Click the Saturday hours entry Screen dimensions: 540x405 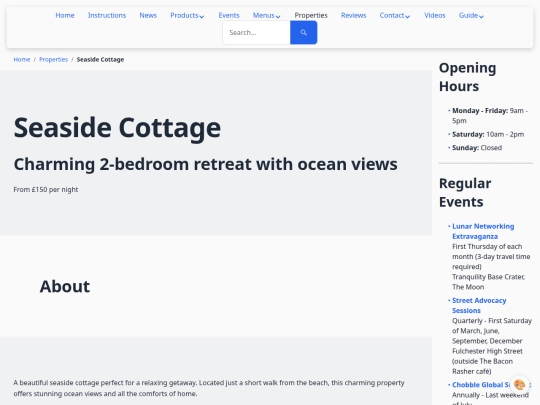point(488,134)
